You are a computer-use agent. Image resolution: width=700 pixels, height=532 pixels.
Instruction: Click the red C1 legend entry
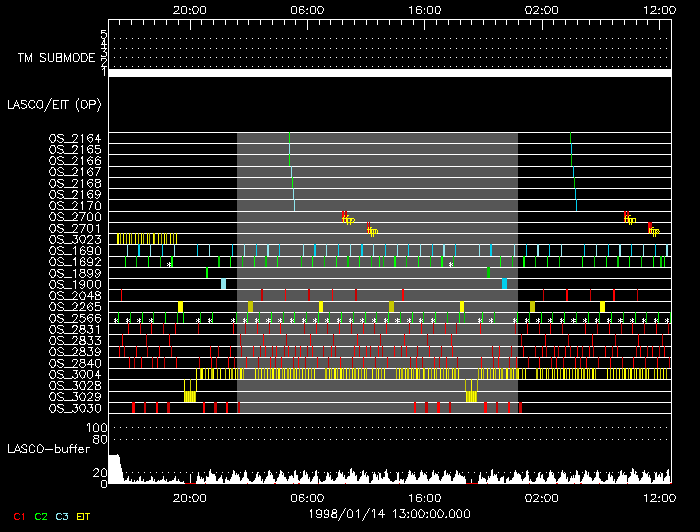tap(19, 516)
